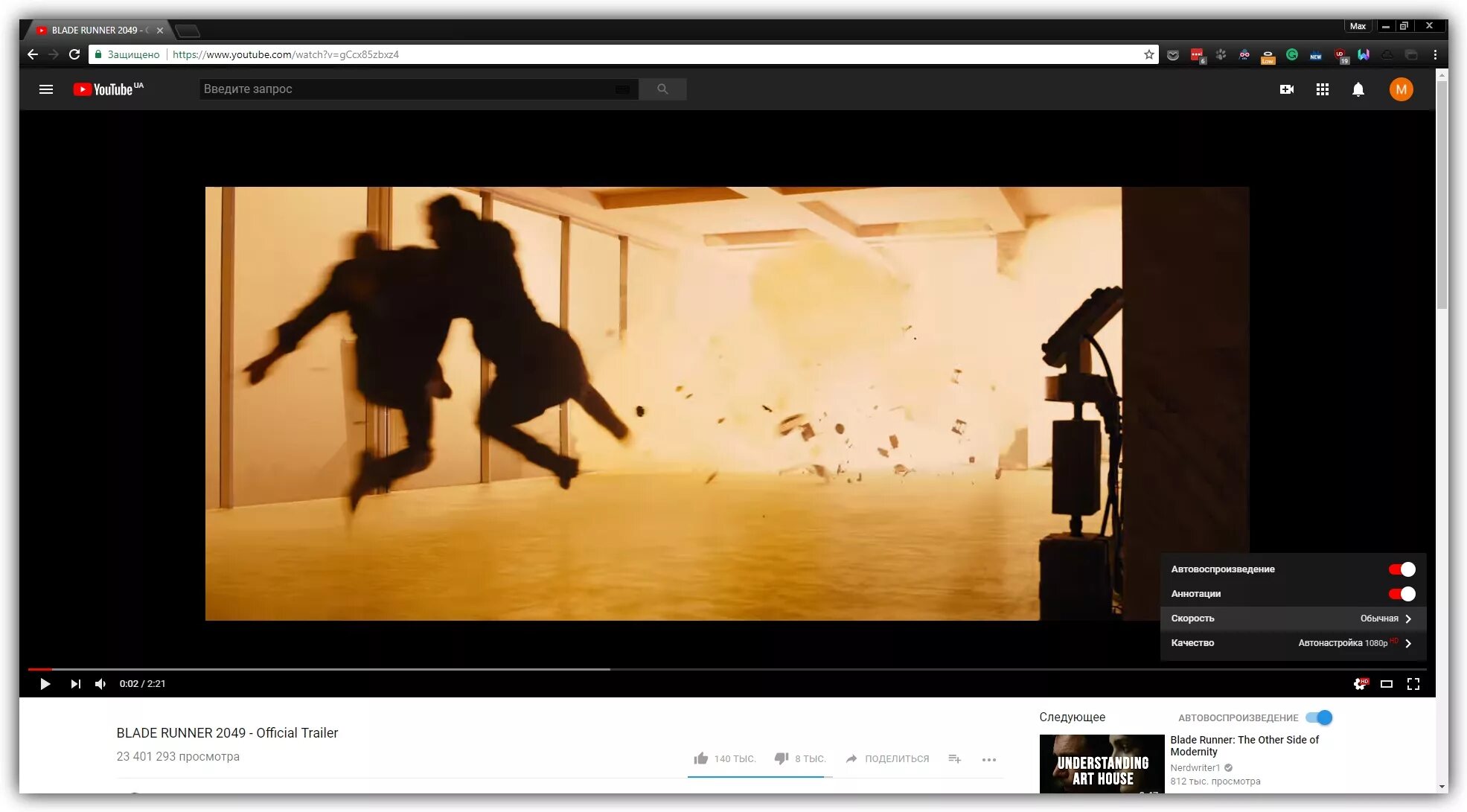Turn off the Следующее autoplay switch
This screenshot has height=812, width=1467.
pyautogui.click(x=1320, y=717)
